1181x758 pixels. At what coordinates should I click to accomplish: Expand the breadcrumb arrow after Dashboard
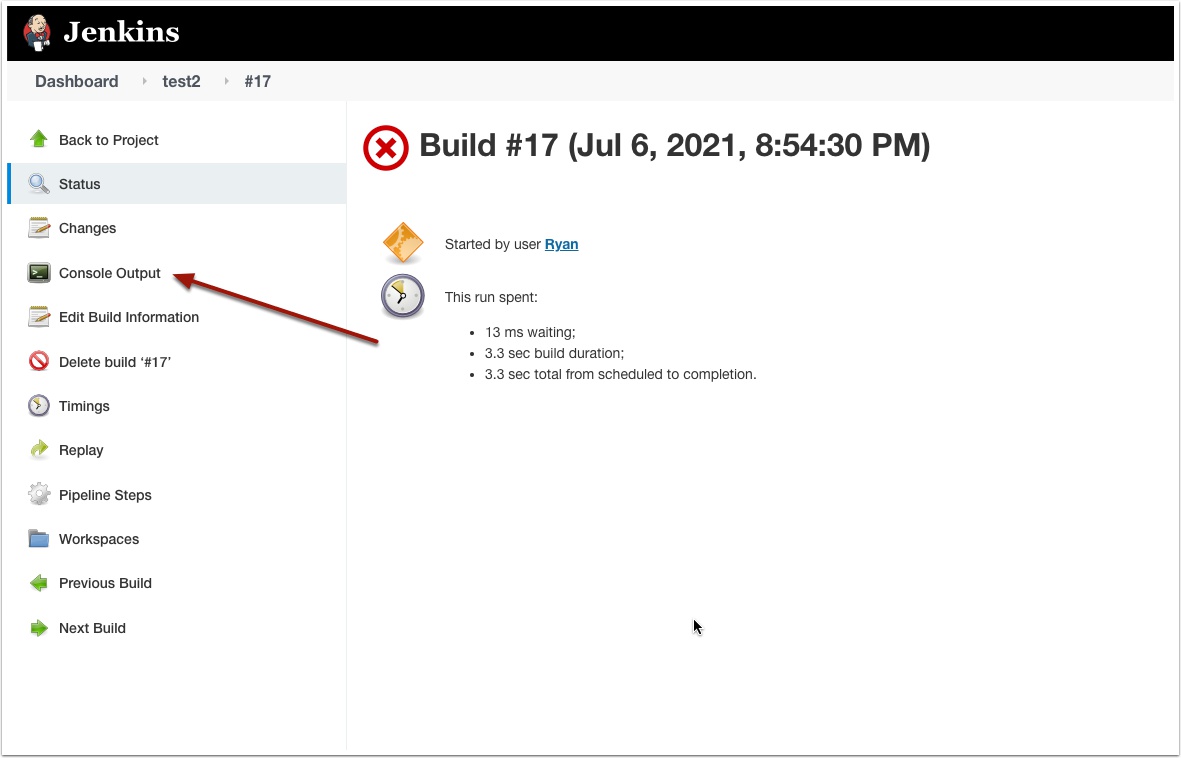coord(144,81)
